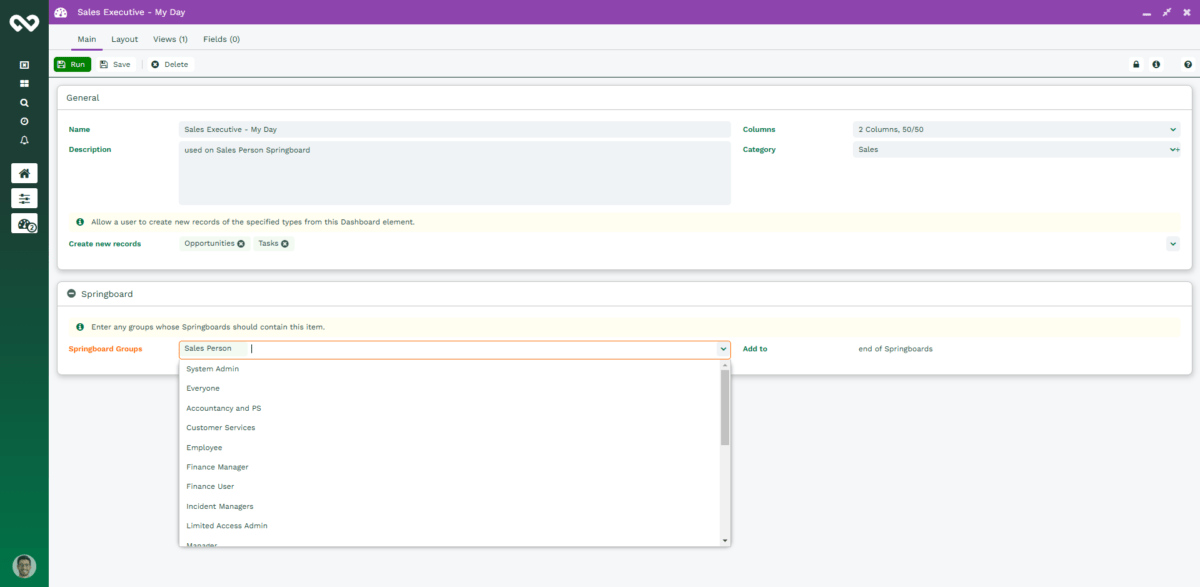Open the filter sliders icon in sidebar

point(23,198)
